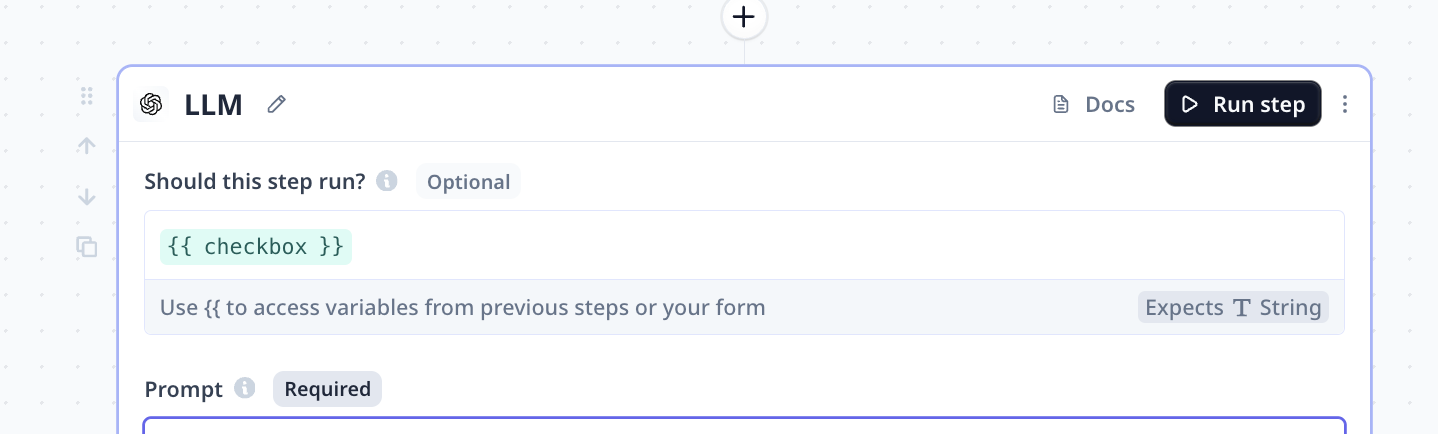Duplicate the LLM step with the copy icon

tap(87, 246)
